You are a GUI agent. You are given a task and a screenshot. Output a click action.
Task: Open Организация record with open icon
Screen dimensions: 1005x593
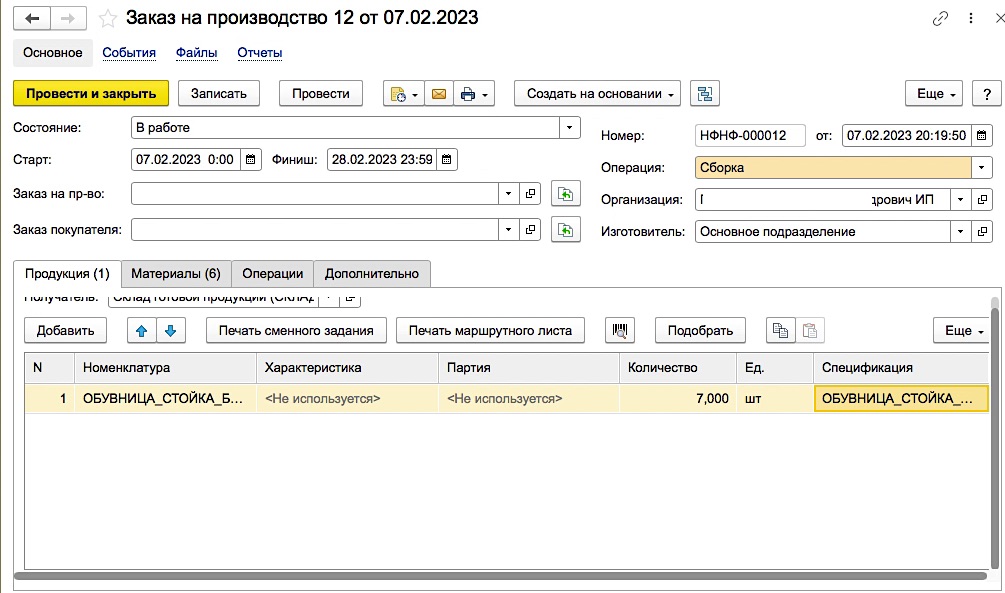[x=981, y=199]
